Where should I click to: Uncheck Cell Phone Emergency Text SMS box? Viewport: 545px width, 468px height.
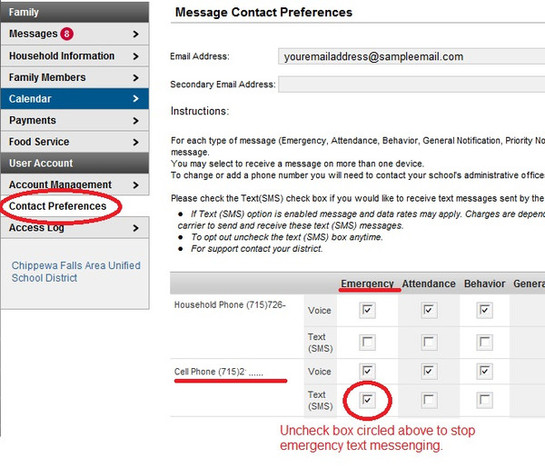pos(367,400)
